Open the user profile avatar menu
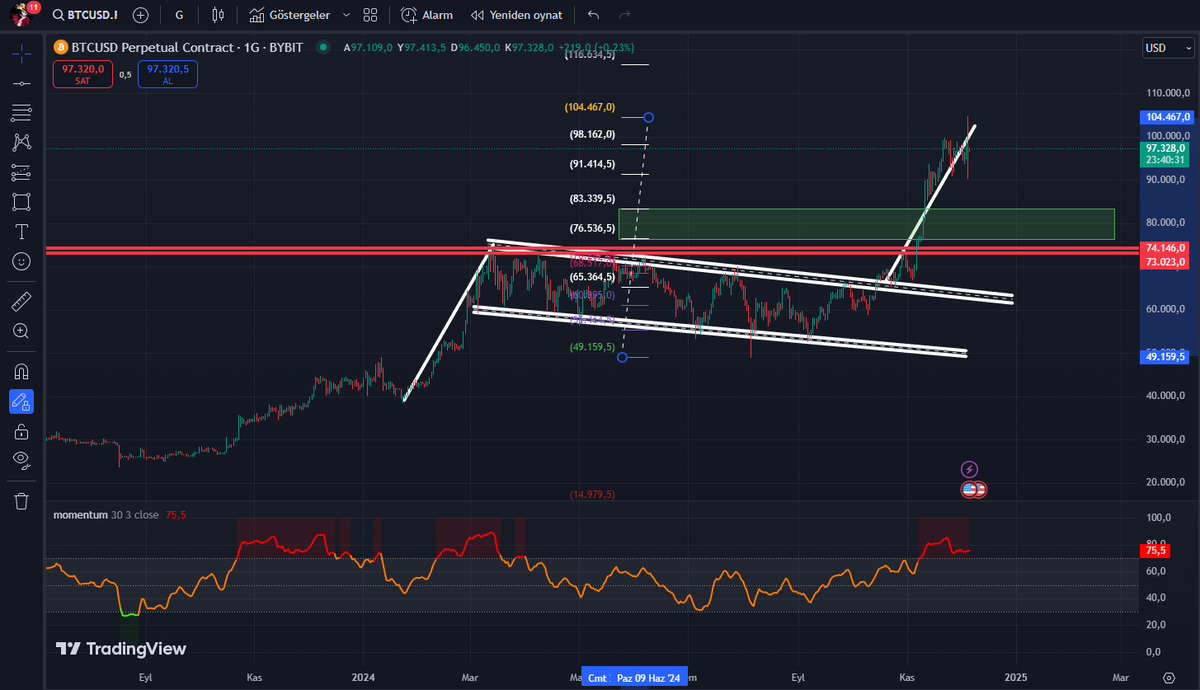 (x=22, y=14)
